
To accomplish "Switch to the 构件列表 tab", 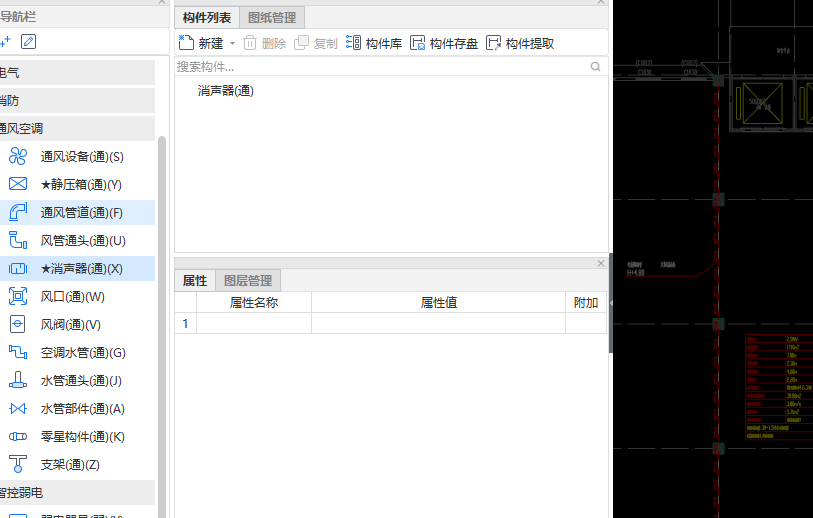I will point(207,18).
